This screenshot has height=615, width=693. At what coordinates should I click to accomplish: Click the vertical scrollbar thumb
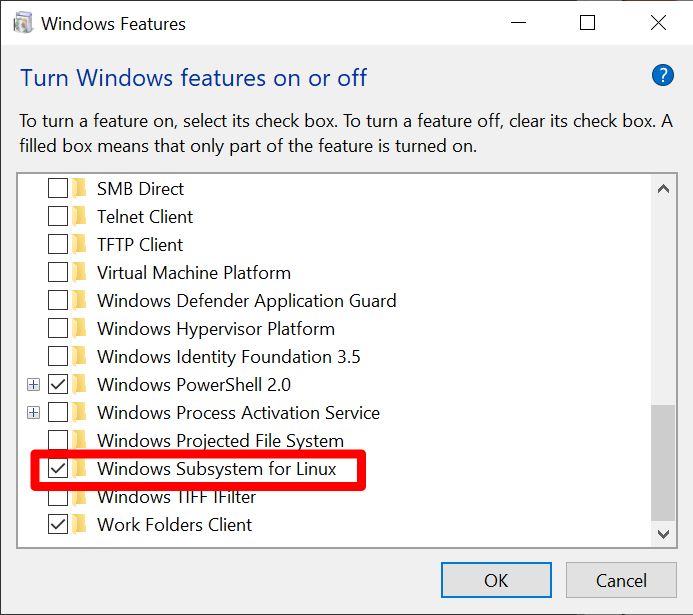click(x=662, y=462)
